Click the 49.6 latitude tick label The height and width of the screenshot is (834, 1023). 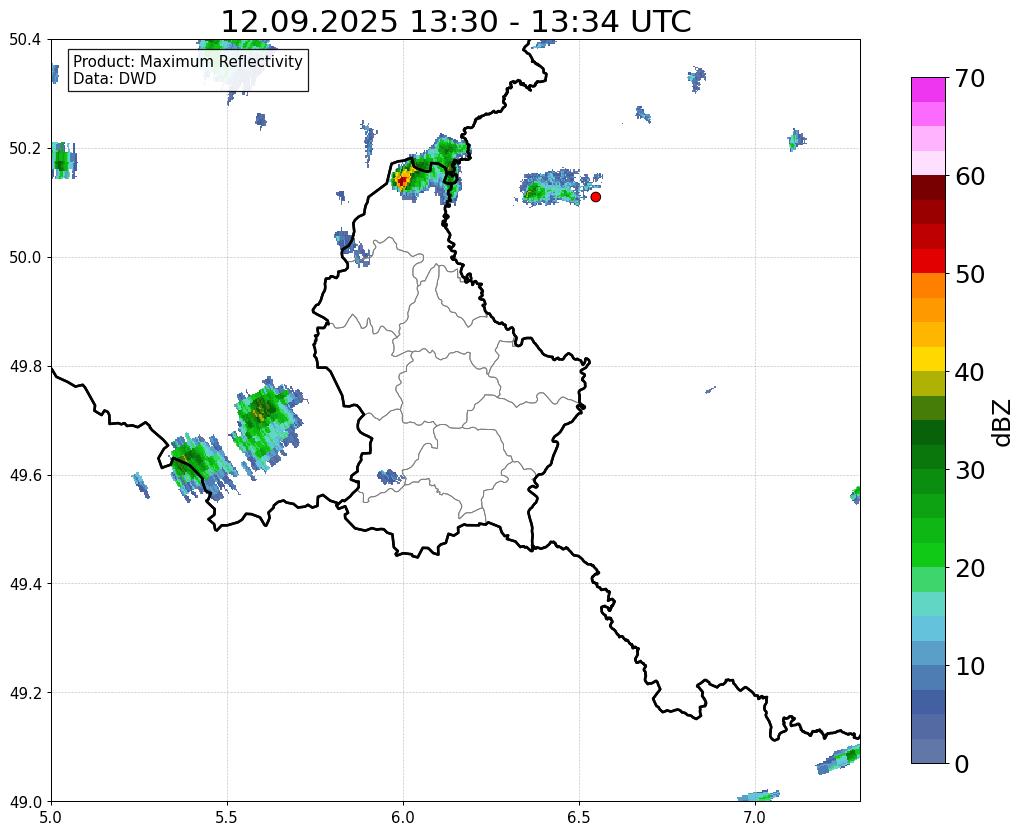[x=25, y=476]
